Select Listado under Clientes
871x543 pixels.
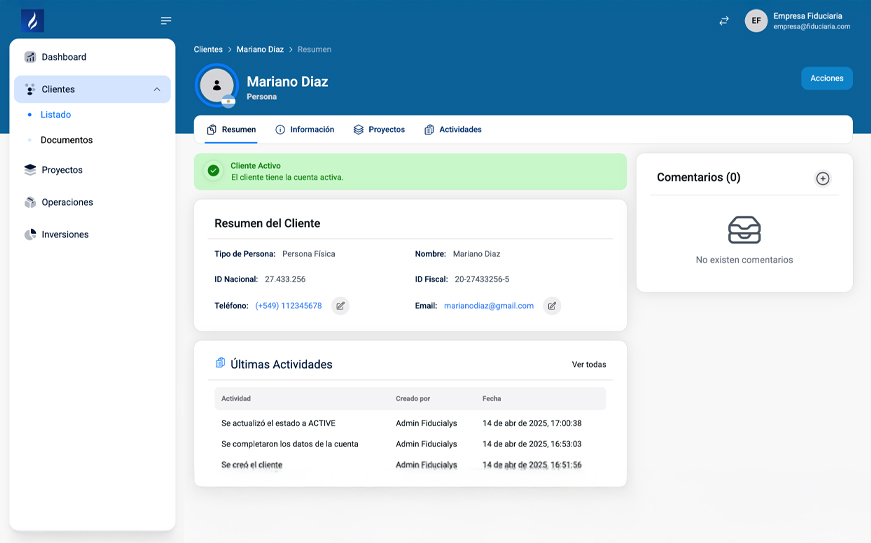[x=56, y=115]
